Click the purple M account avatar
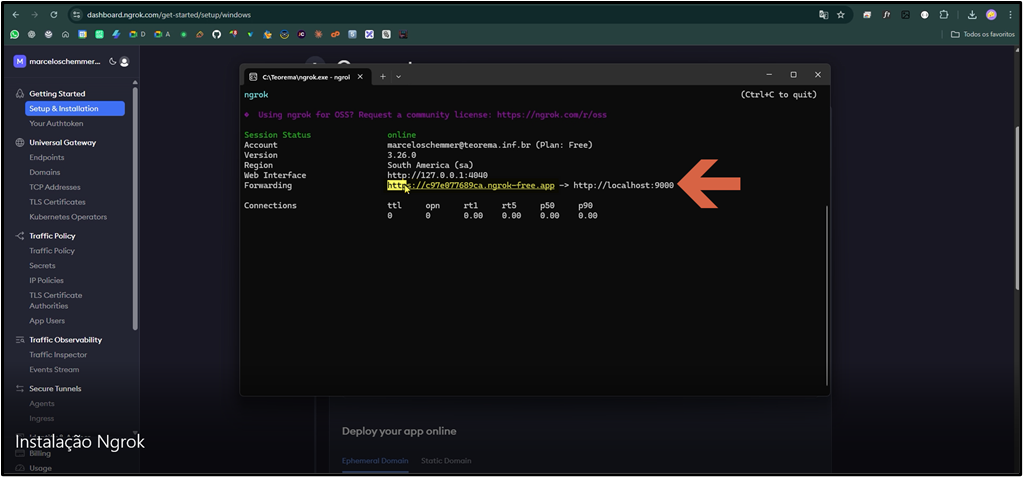This screenshot has width=1023, height=477. pos(20,61)
